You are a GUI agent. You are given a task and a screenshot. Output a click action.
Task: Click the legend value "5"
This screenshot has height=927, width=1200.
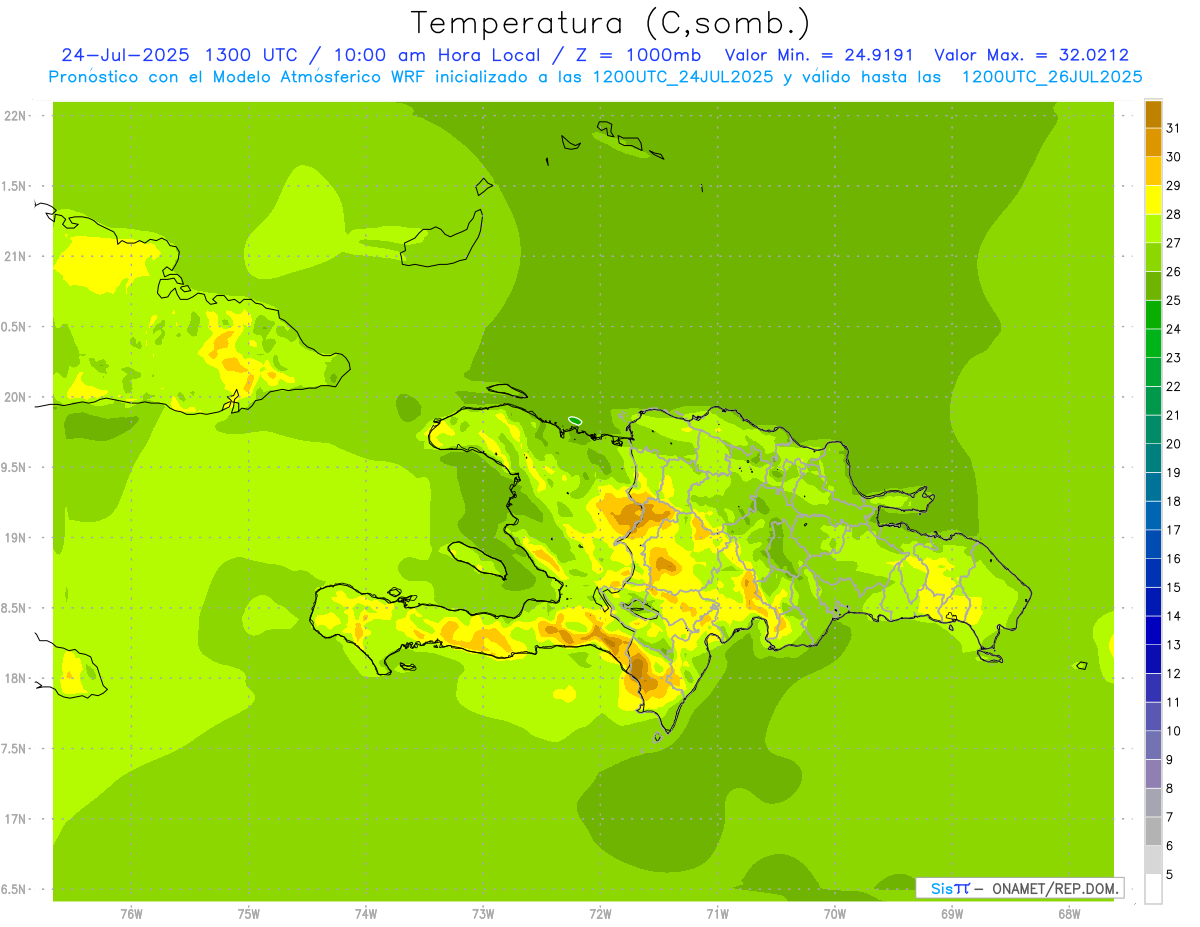pos(1170,875)
